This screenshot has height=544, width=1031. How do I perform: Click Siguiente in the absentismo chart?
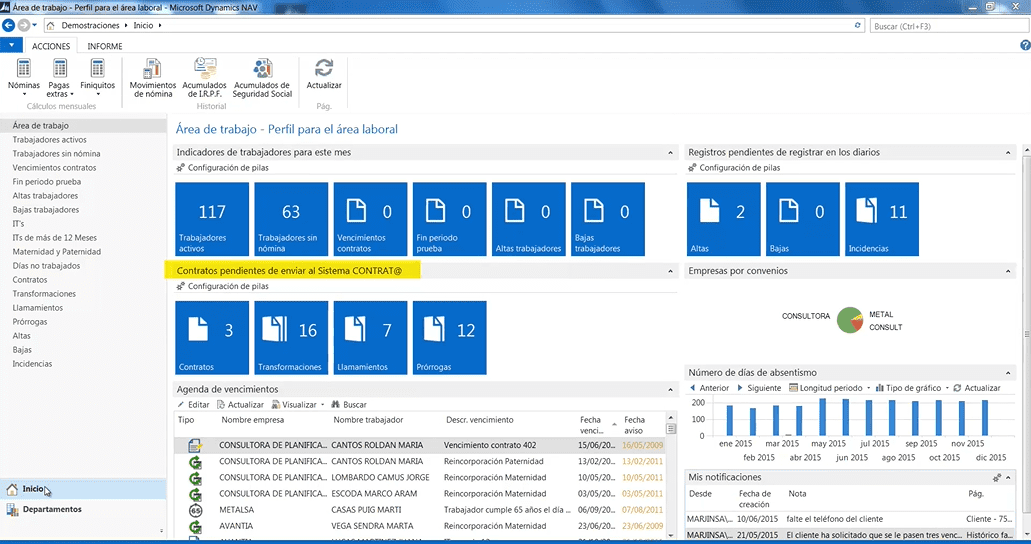point(759,388)
